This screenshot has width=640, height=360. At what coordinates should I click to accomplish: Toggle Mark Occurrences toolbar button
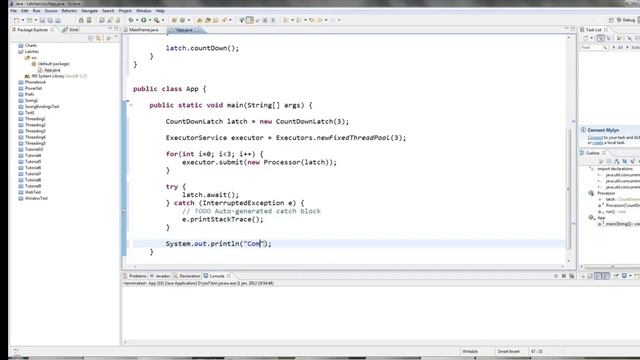250,20
